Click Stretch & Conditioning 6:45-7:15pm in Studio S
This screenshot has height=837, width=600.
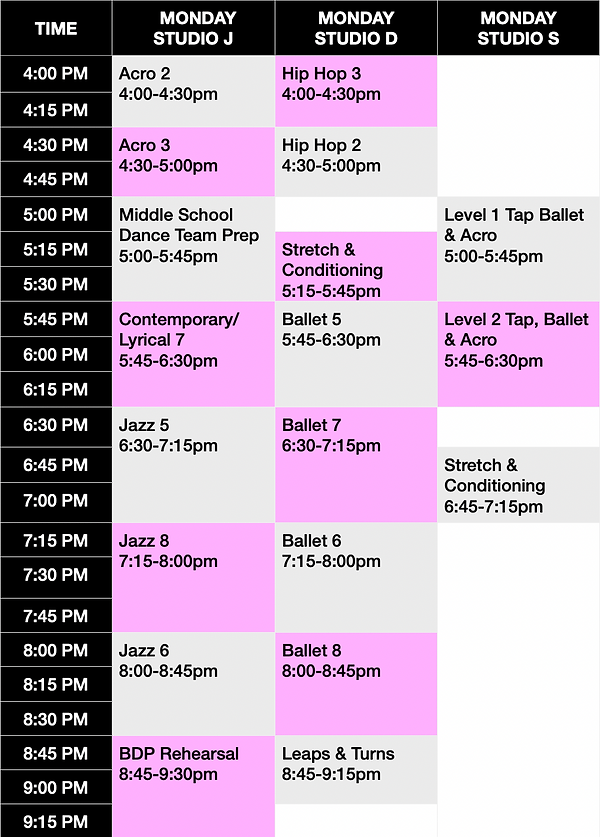pyautogui.click(x=518, y=485)
